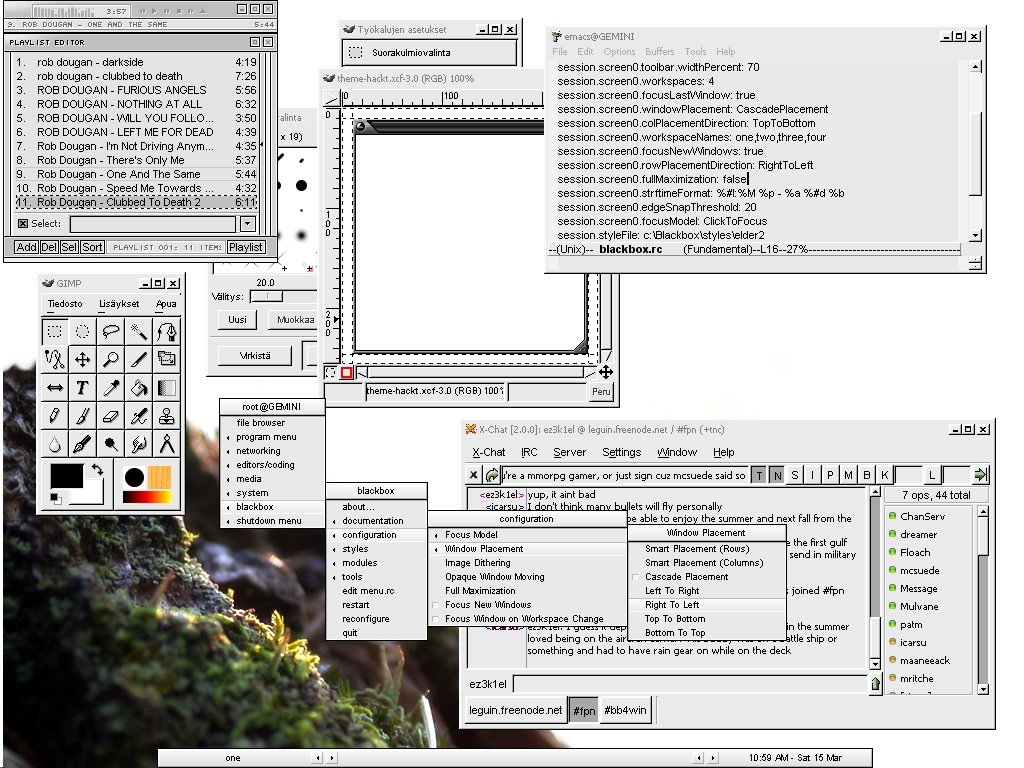The height and width of the screenshot is (768, 1024).
Task: Toggle X-Chat M channel mode button
Action: [x=848, y=475]
